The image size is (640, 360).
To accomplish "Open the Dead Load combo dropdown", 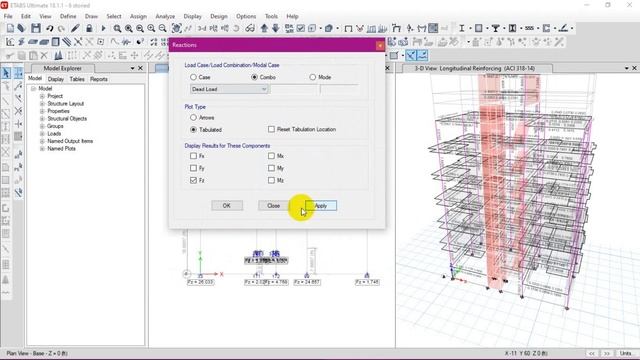I will click(x=229, y=89).
